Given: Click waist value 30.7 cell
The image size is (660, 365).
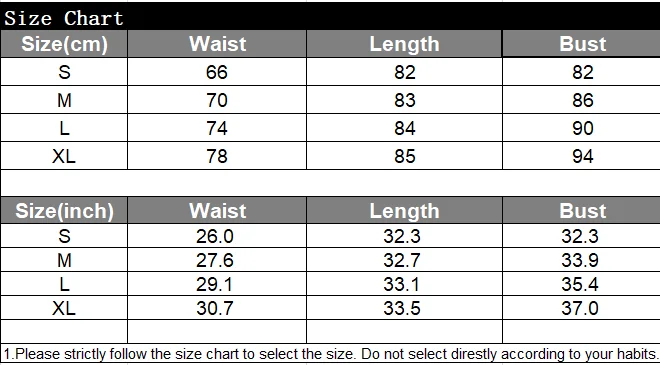Looking at the screenshot, I should pos(217,308).
